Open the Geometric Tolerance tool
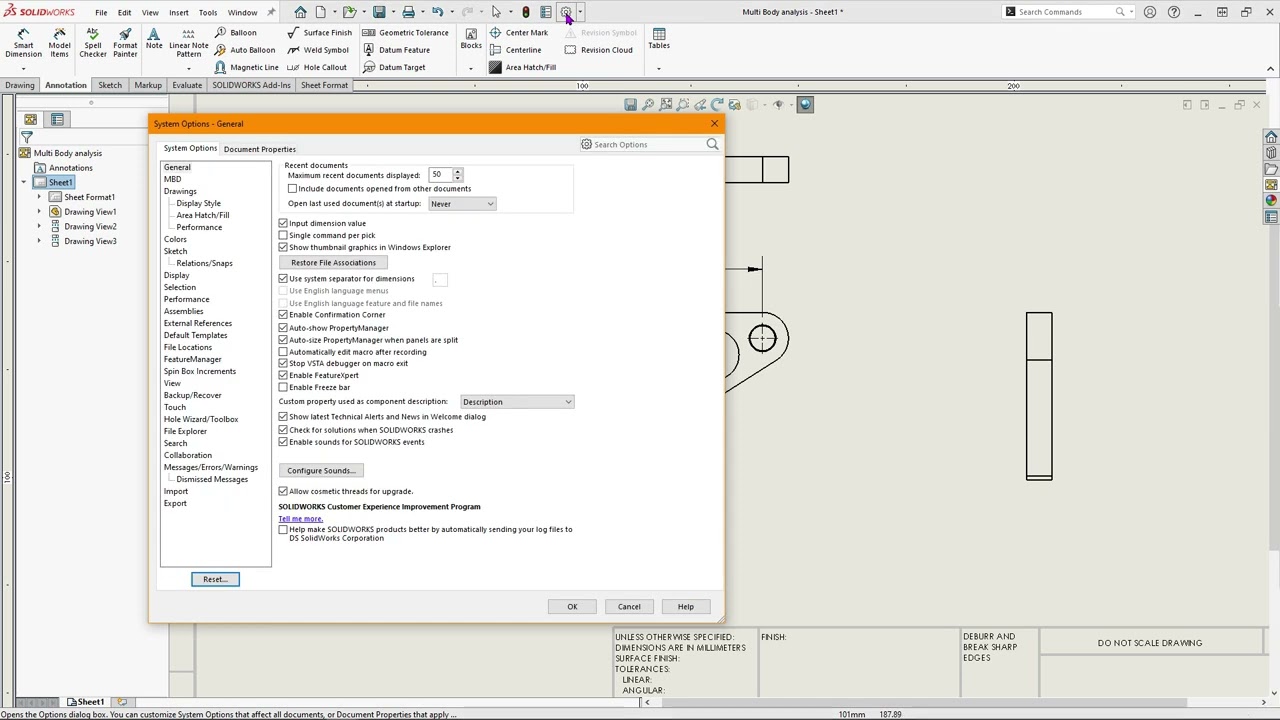This screenshot has height=720, width=1280. 405,33
